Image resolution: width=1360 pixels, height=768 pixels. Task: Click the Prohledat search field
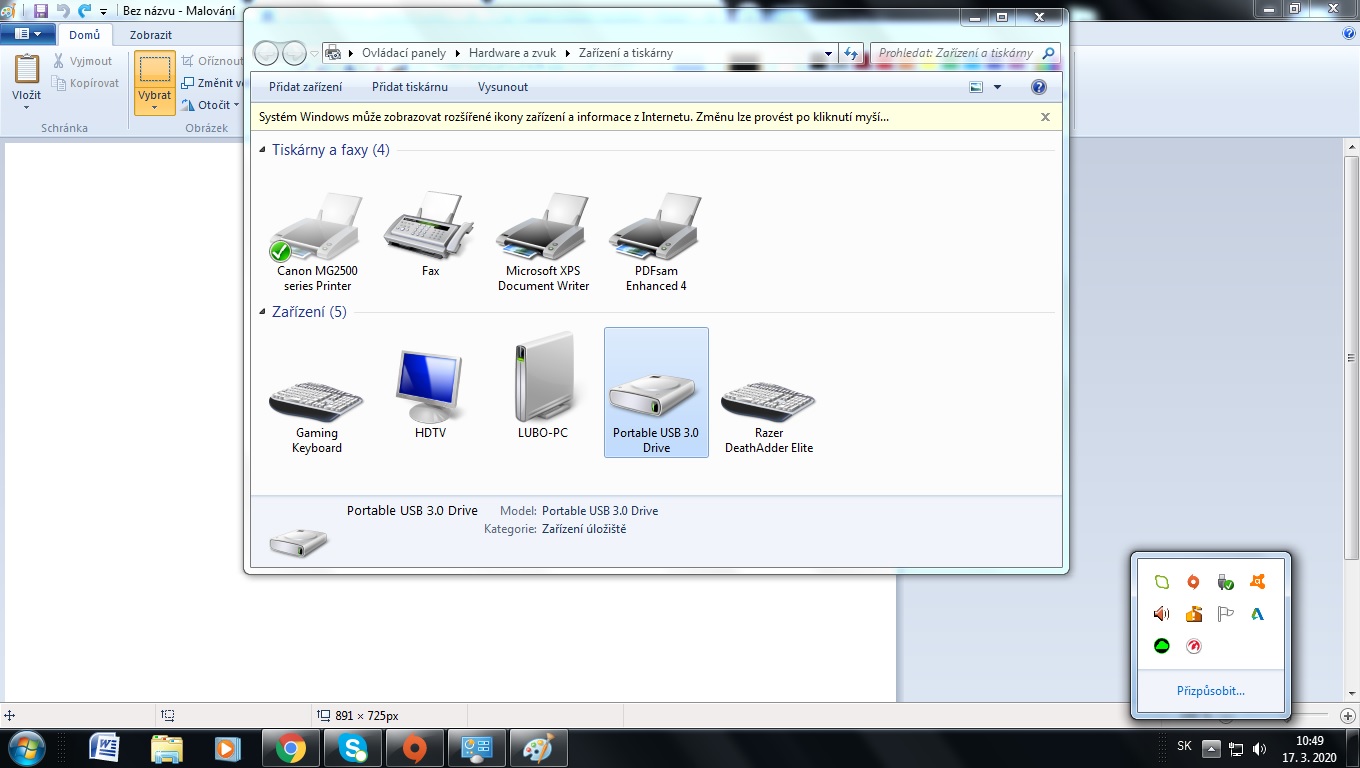coord(965,54)
